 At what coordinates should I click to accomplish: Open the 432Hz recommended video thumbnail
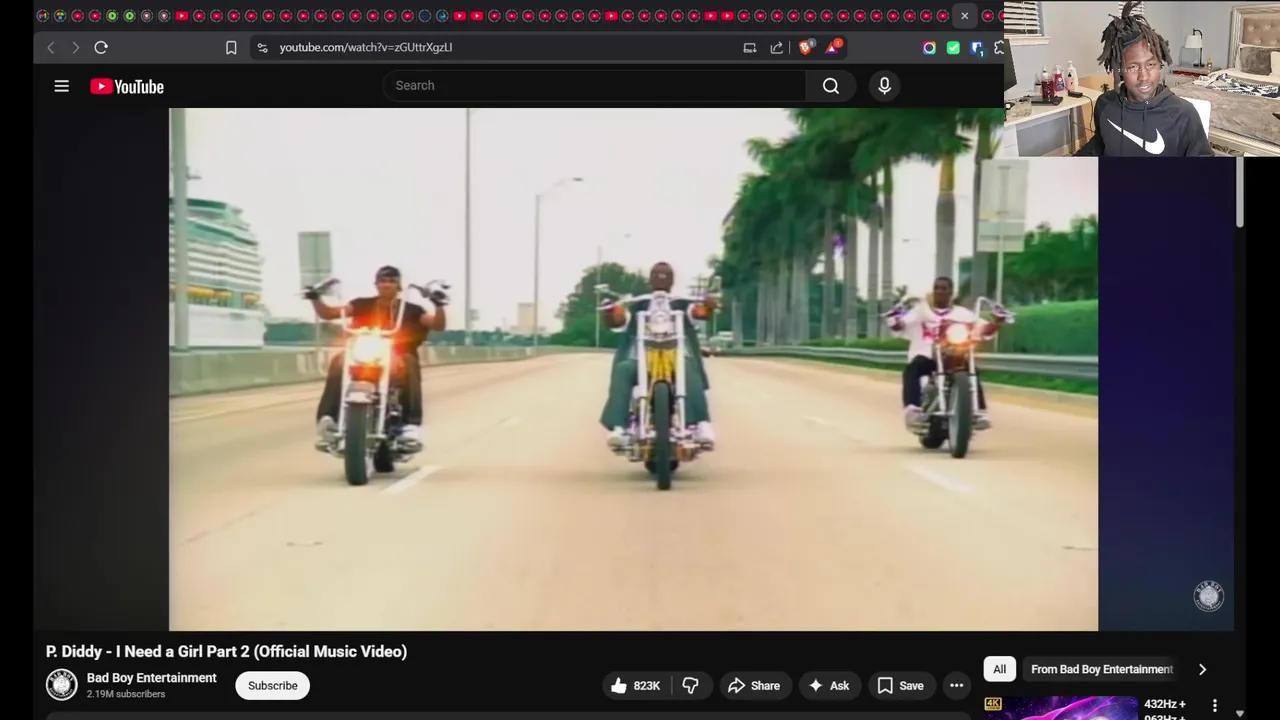pyautogui.click(x=1060, y=708)
